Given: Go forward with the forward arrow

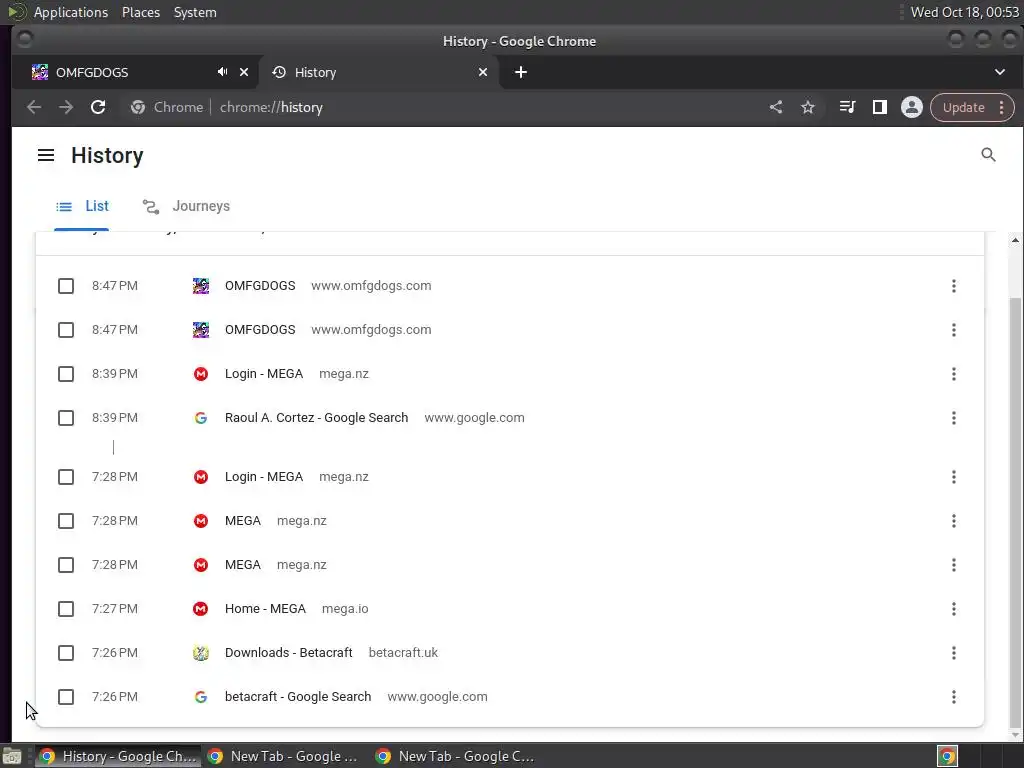Looking at the screenshot, I should click(66, 107).
